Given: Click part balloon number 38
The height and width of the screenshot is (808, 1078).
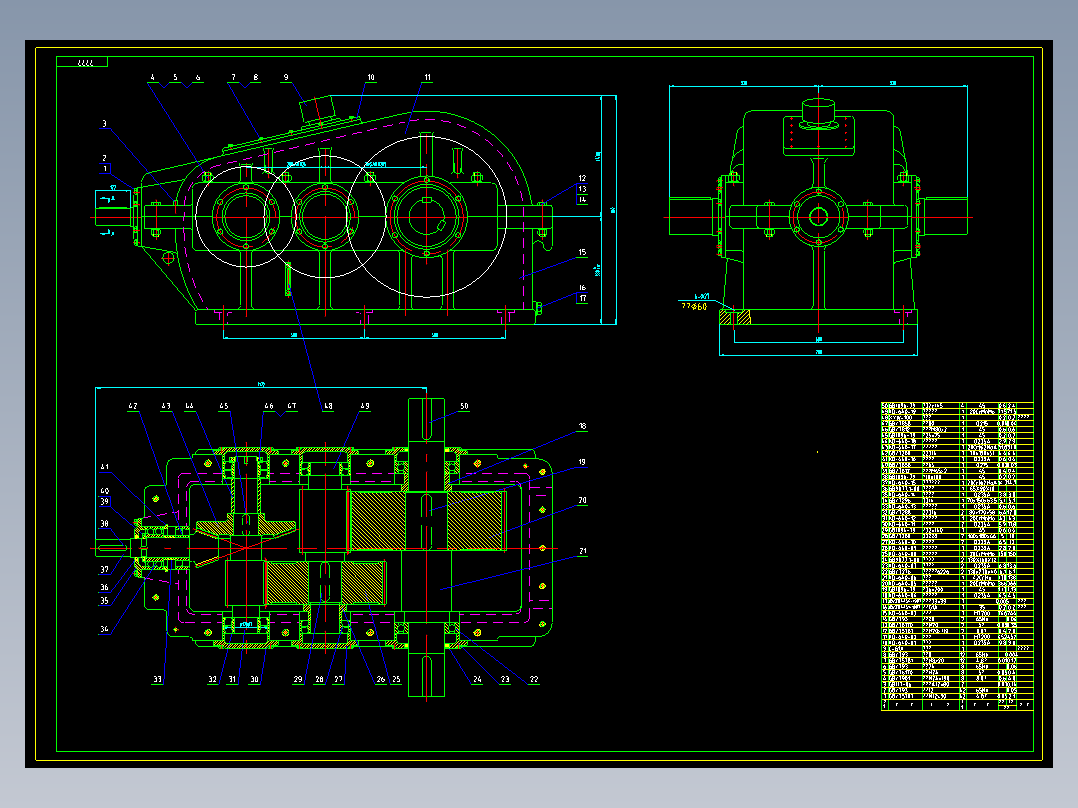Looking at the screenshot, I should point(104,523).
